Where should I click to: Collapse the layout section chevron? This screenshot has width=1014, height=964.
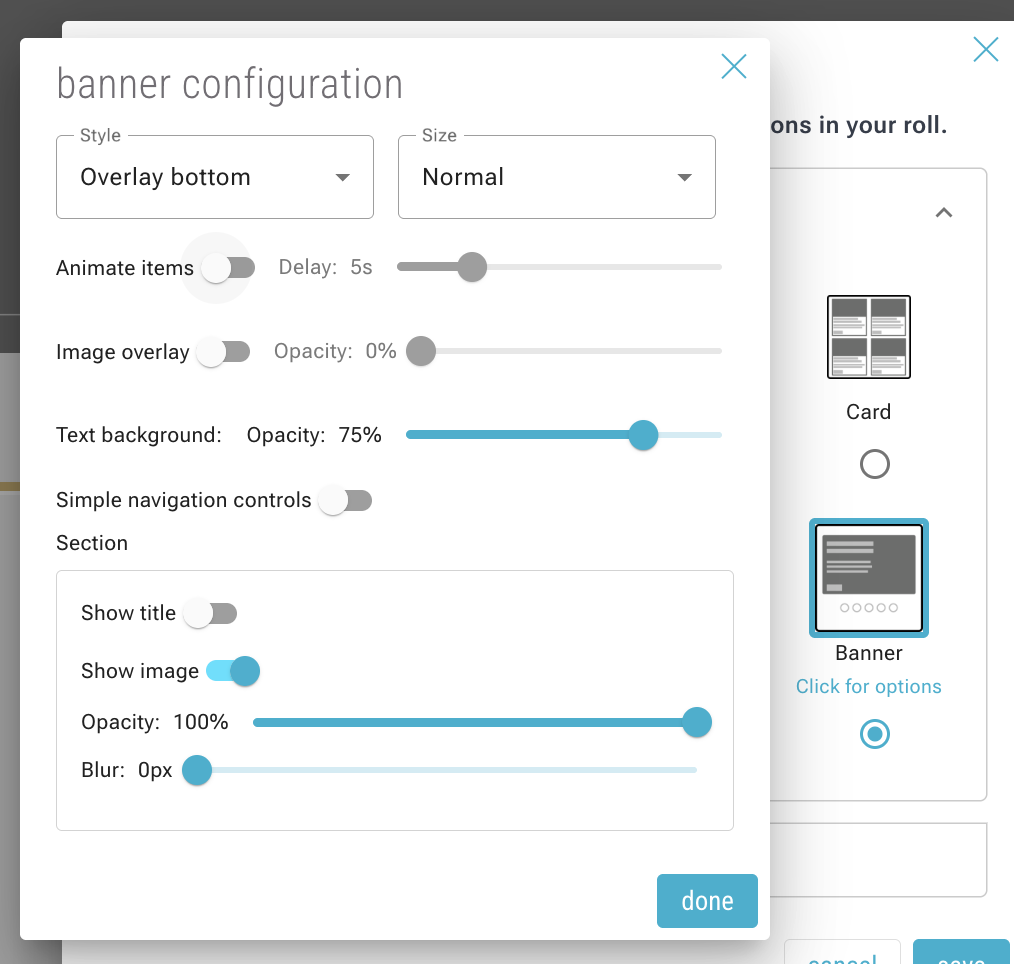[943, 212]
